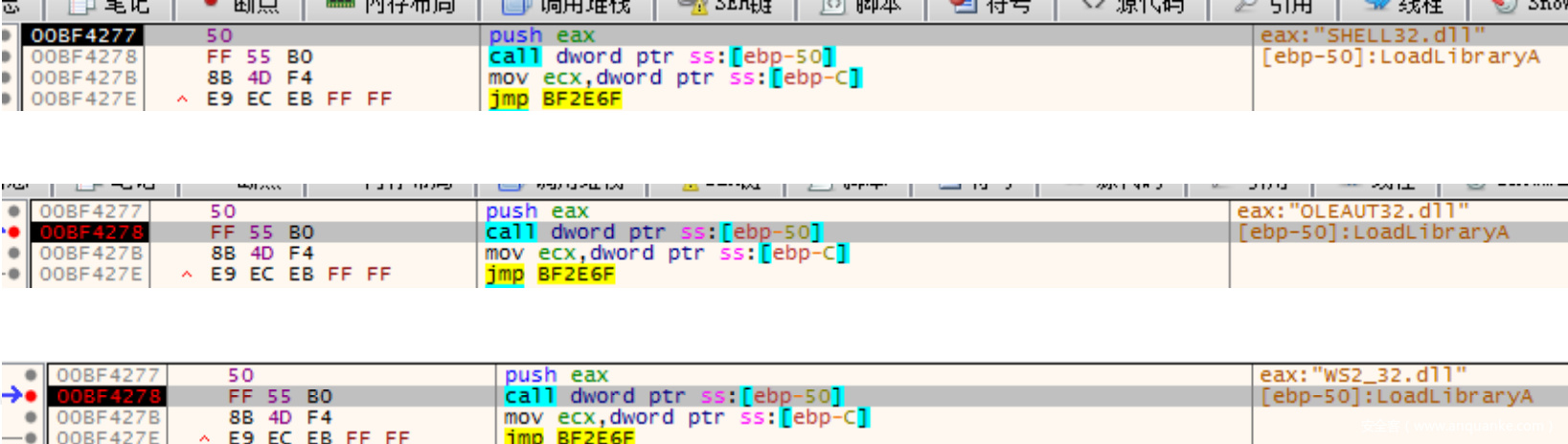Toggle breakpoint dot at 00BF427B in OLEAUT32 panel
The image size is (1568, 444).
pos(13,254)
